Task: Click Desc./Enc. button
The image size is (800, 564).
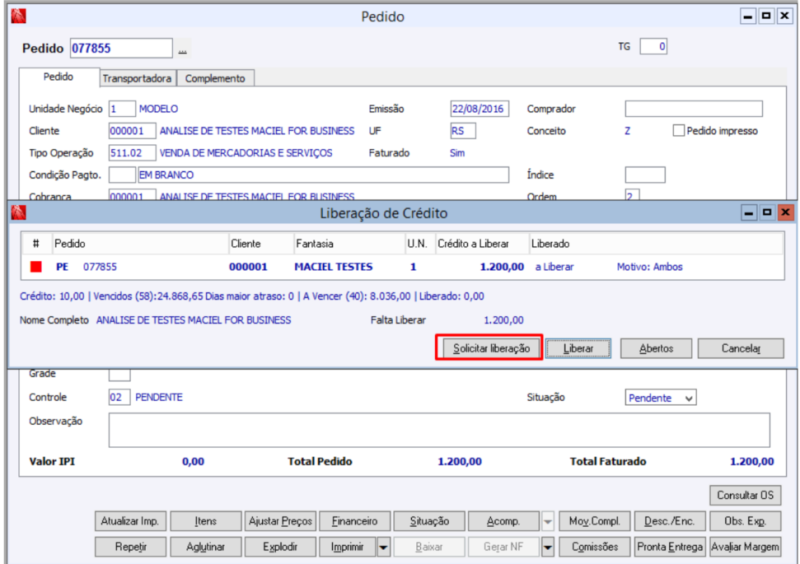Action: click(x=669, y=521)
